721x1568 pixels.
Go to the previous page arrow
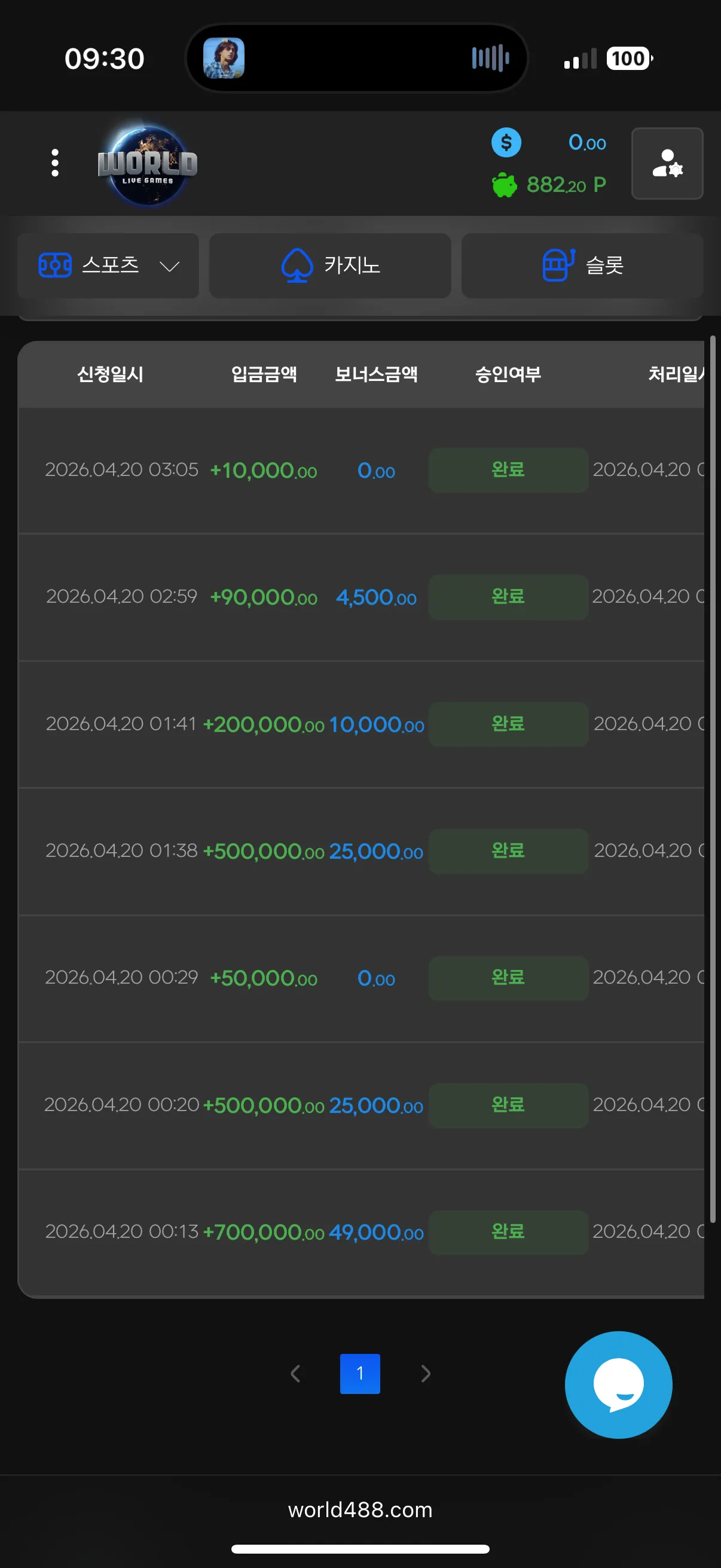click(x=296, y=1374)
